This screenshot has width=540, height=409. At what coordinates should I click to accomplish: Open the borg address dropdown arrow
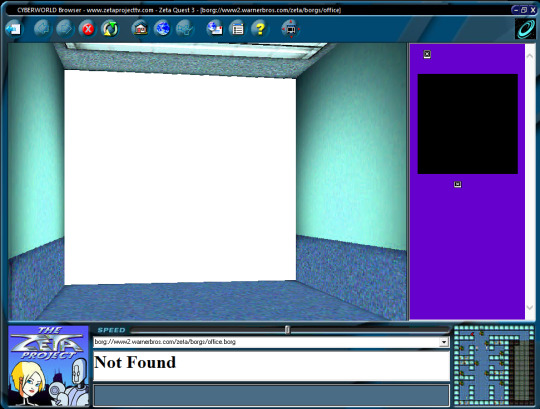click(444, 342)
